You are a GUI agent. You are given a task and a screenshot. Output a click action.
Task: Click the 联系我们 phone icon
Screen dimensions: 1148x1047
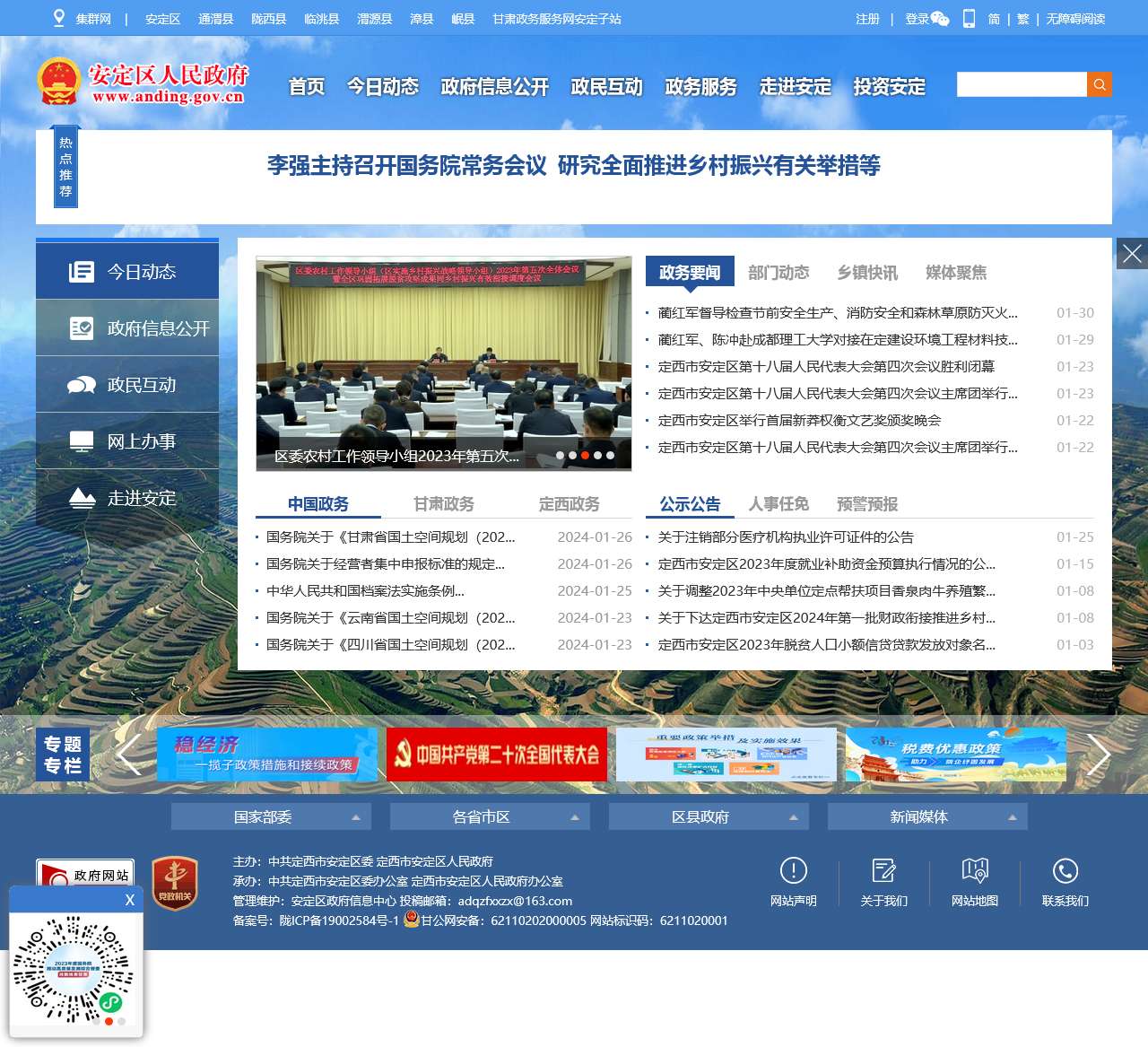tap(1065, 870)
